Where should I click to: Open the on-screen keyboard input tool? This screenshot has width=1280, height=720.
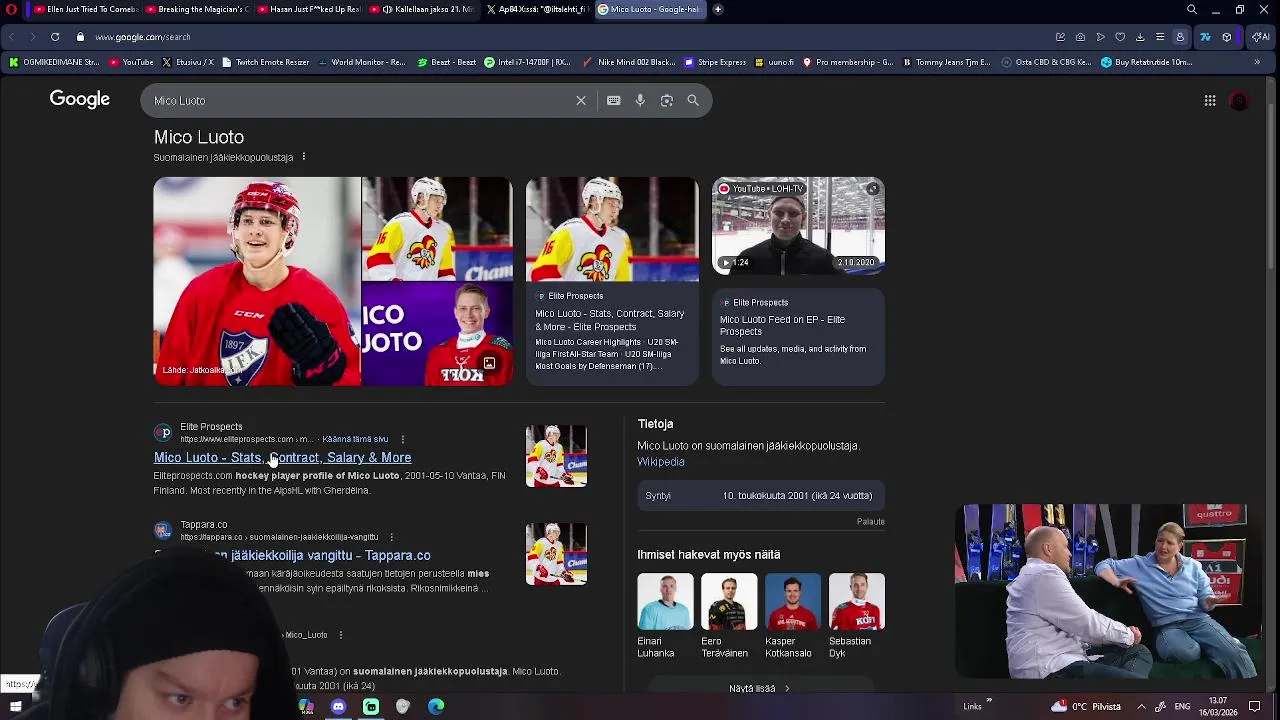[x=614, y=100]
